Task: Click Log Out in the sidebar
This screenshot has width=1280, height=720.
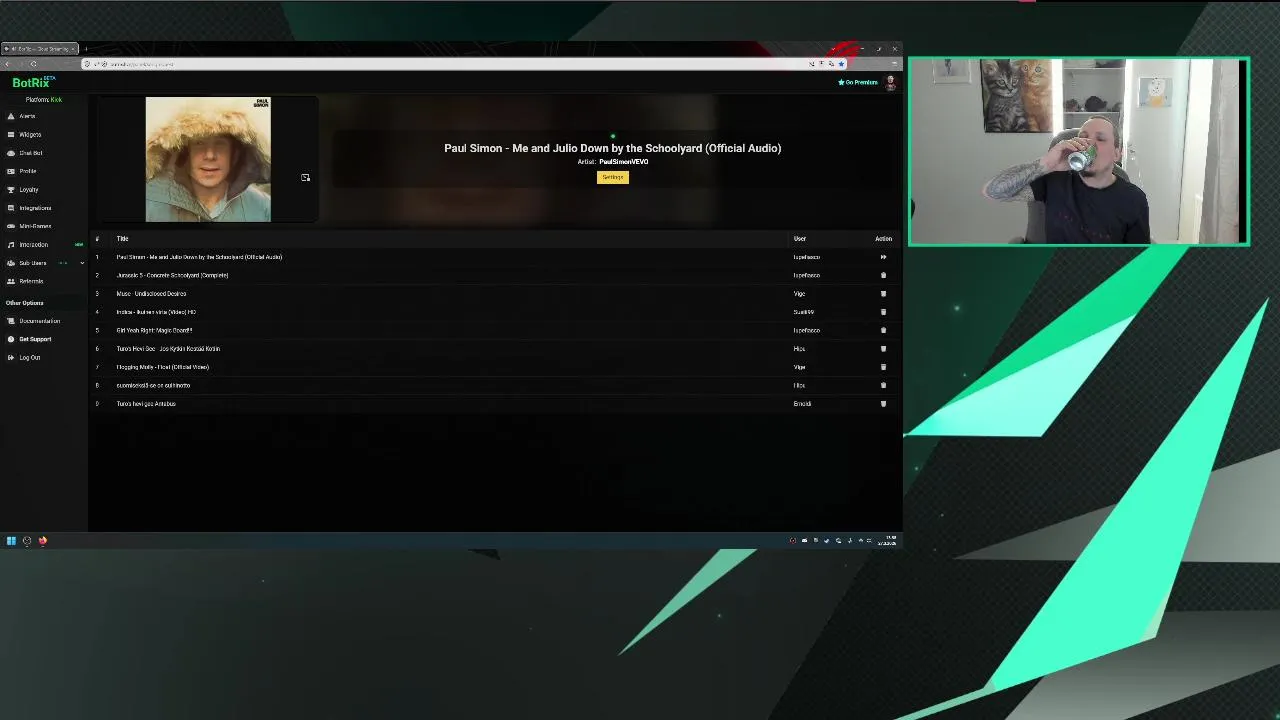Action: pos(29,358)
